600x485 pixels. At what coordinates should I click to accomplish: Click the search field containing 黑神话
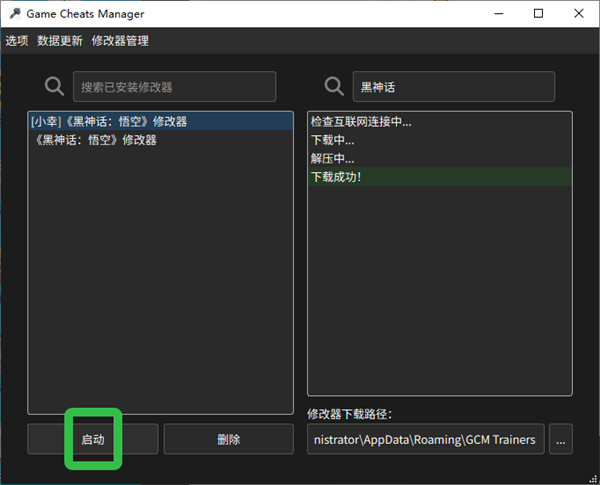pos(453,87)
